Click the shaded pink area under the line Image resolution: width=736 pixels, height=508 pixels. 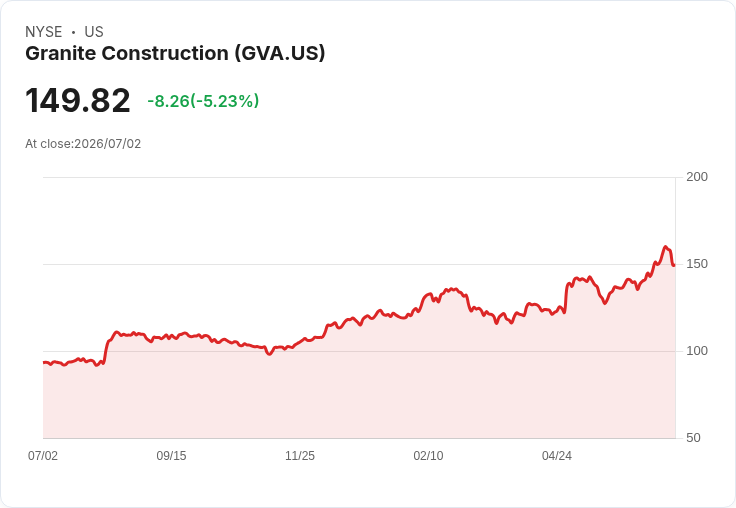(x=359, y=394)
